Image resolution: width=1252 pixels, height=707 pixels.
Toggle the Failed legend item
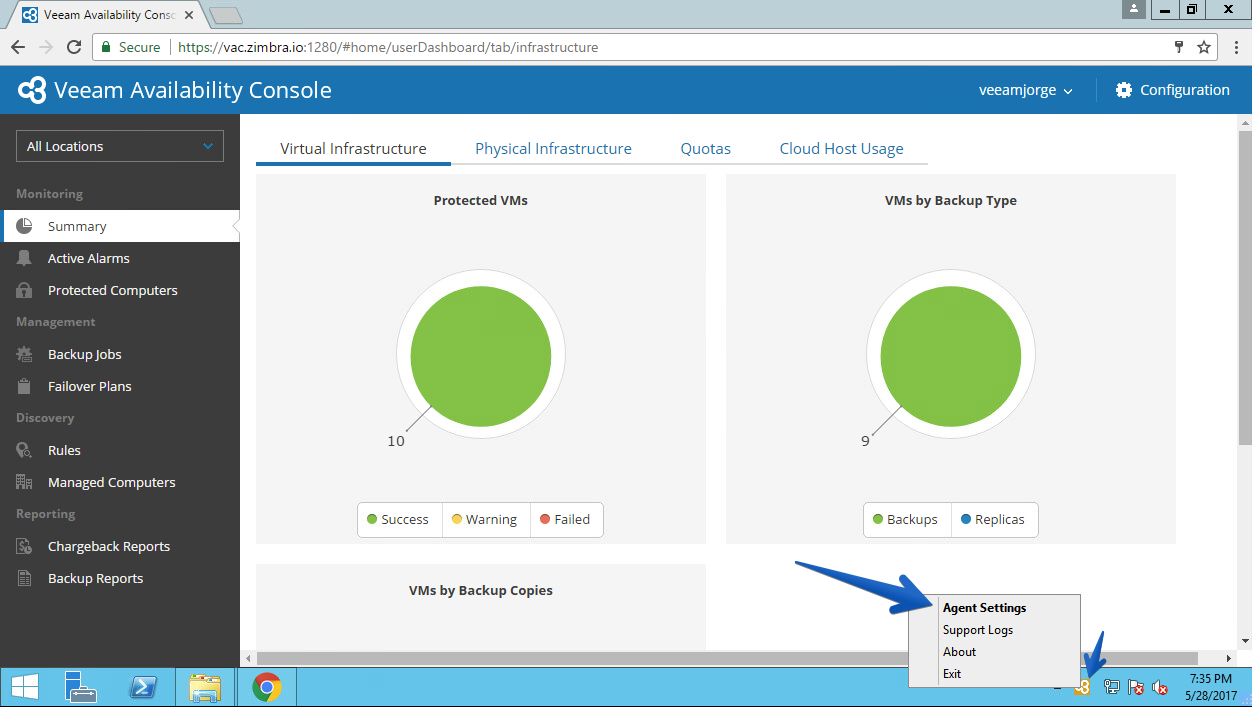(566, 520)
